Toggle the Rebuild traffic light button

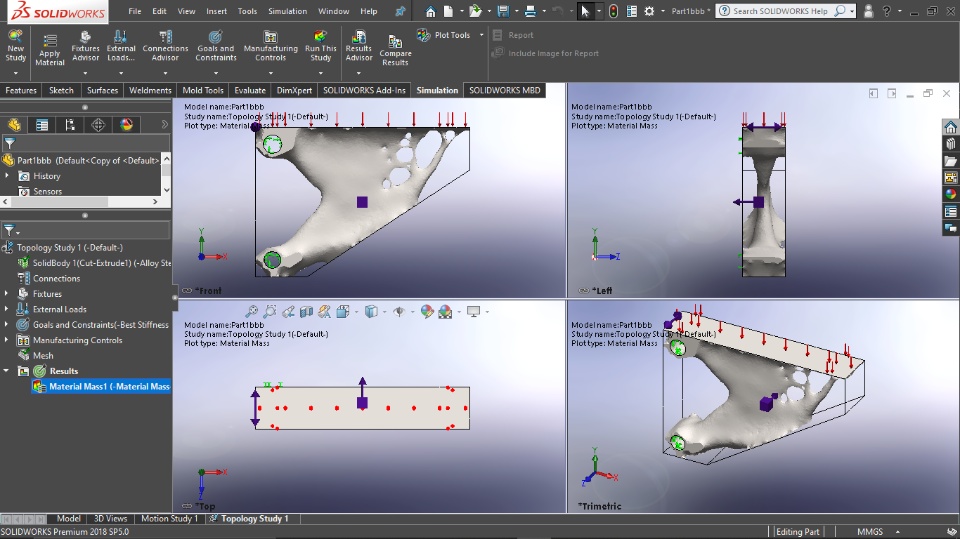(613, 11)
